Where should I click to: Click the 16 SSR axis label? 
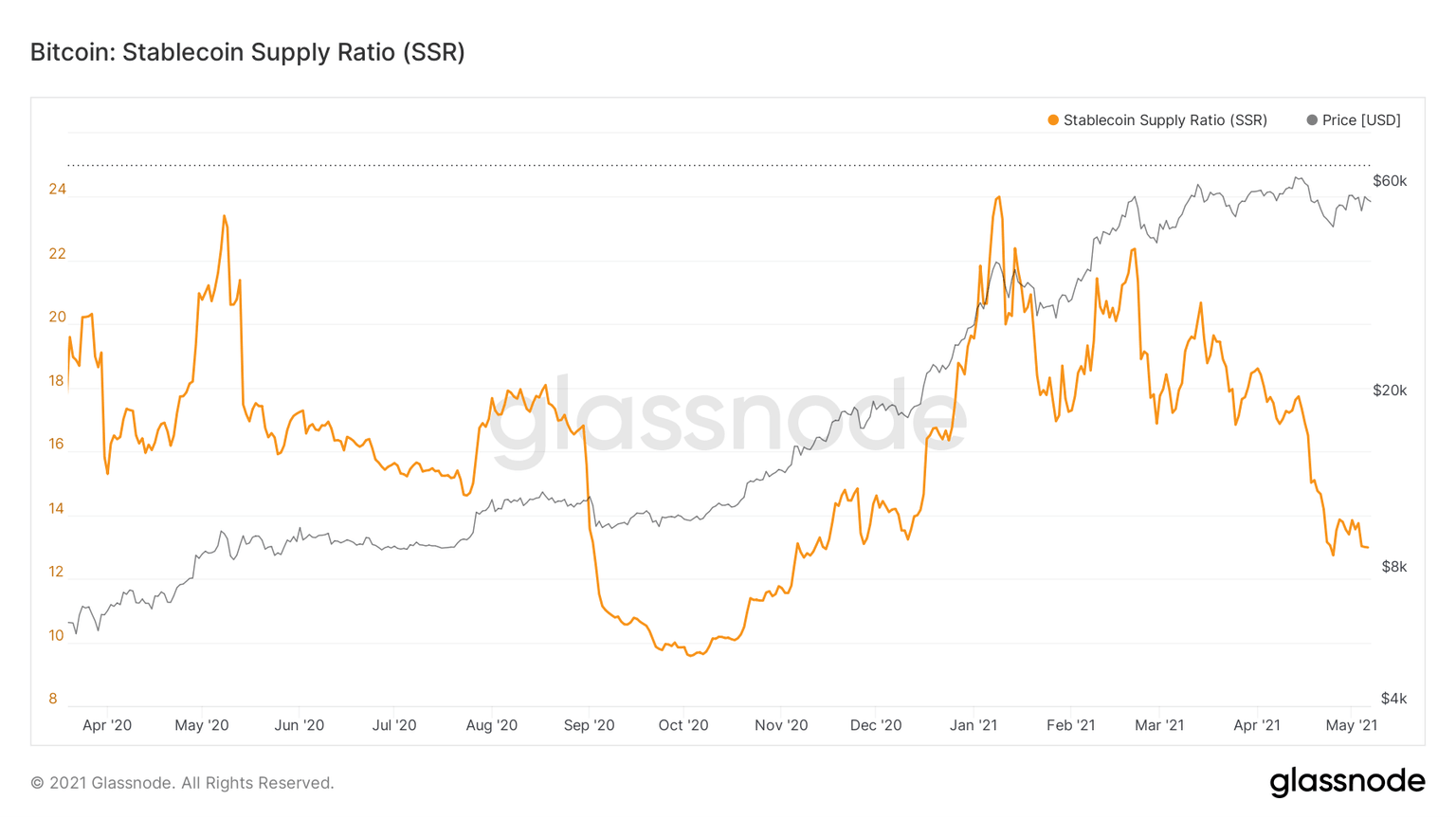coord(57,444)
